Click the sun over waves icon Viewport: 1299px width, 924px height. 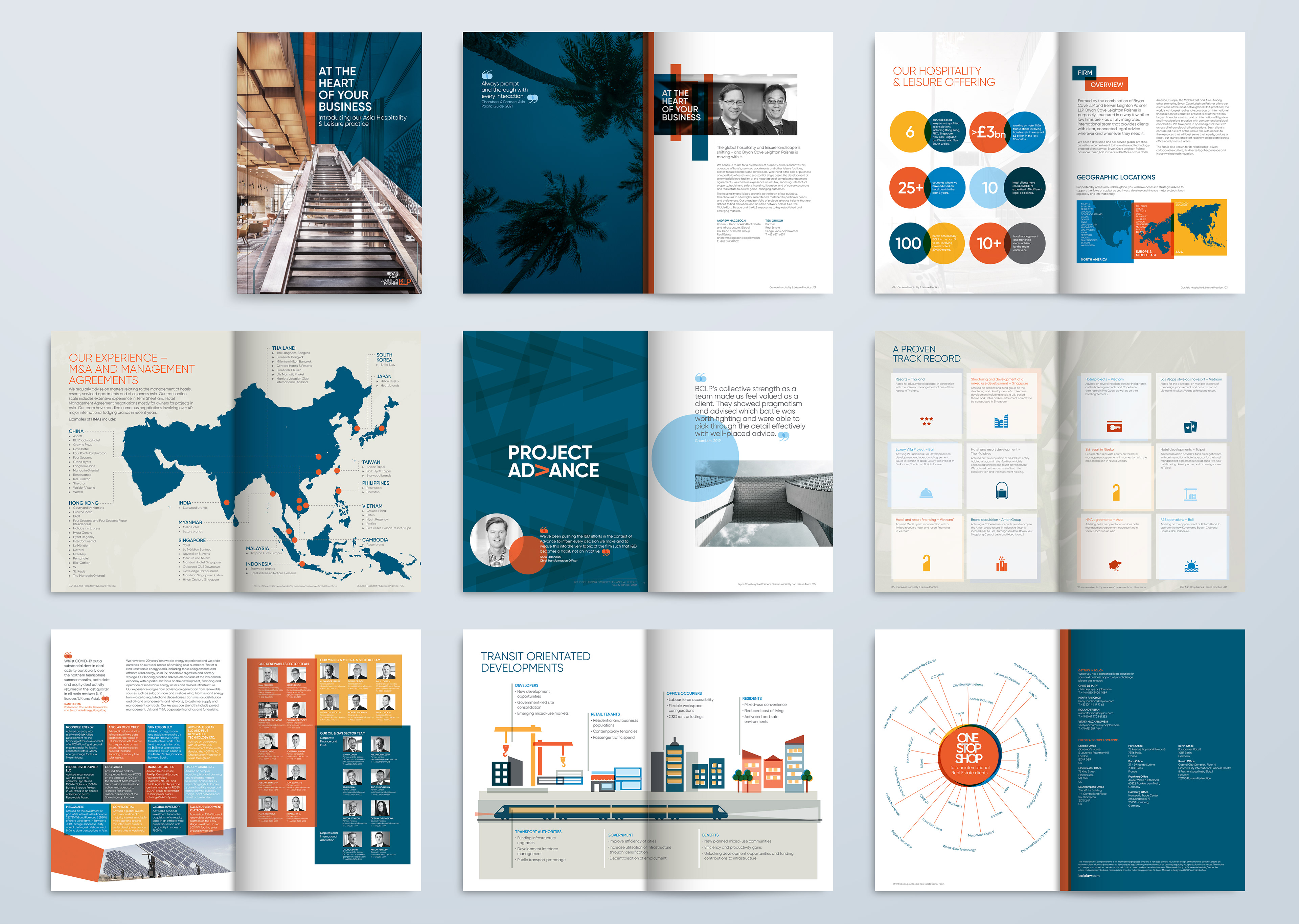[x=1191, y=566]
